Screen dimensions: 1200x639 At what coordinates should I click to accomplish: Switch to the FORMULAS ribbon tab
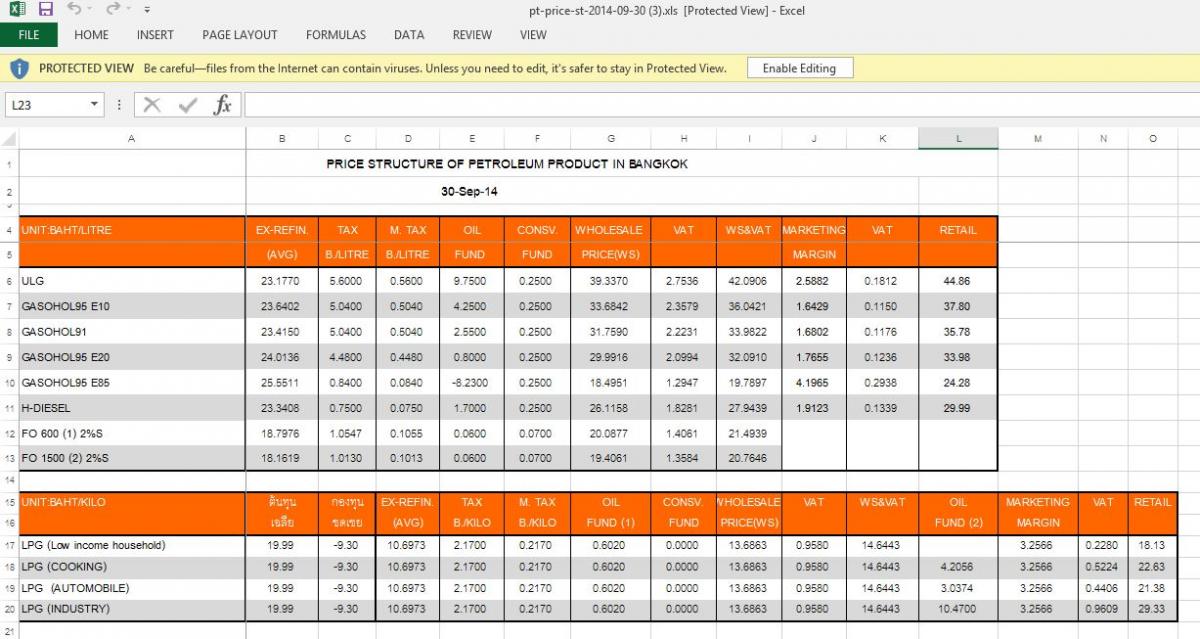tap(336, 35)
